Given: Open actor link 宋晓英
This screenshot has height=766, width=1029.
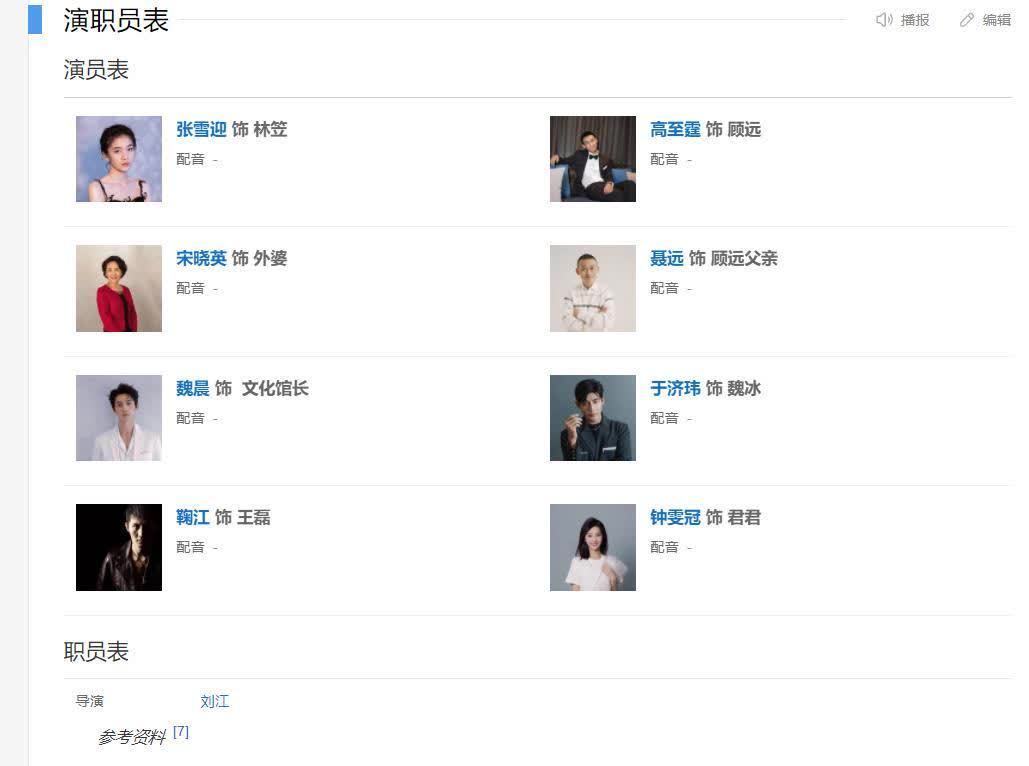Looking at the screenshot, I should tap(201, 259).
